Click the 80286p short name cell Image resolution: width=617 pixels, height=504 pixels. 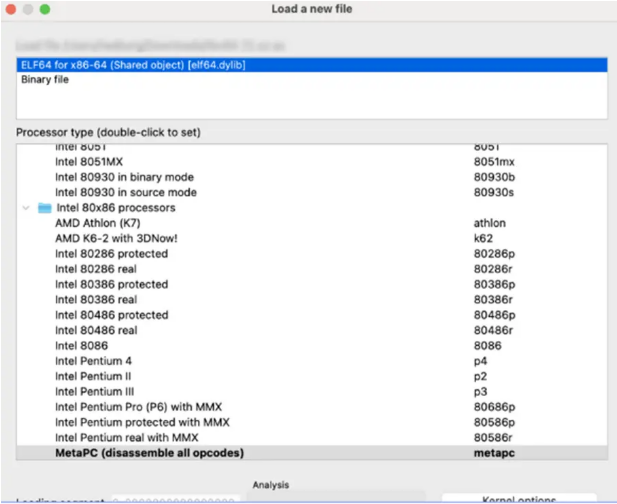494,254
